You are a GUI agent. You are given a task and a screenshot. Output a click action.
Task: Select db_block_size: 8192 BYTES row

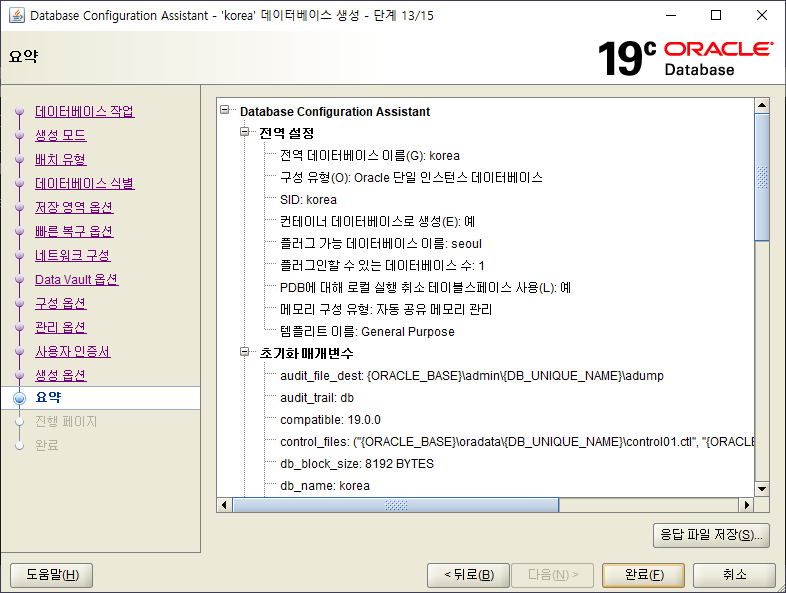tap(357, 464)
